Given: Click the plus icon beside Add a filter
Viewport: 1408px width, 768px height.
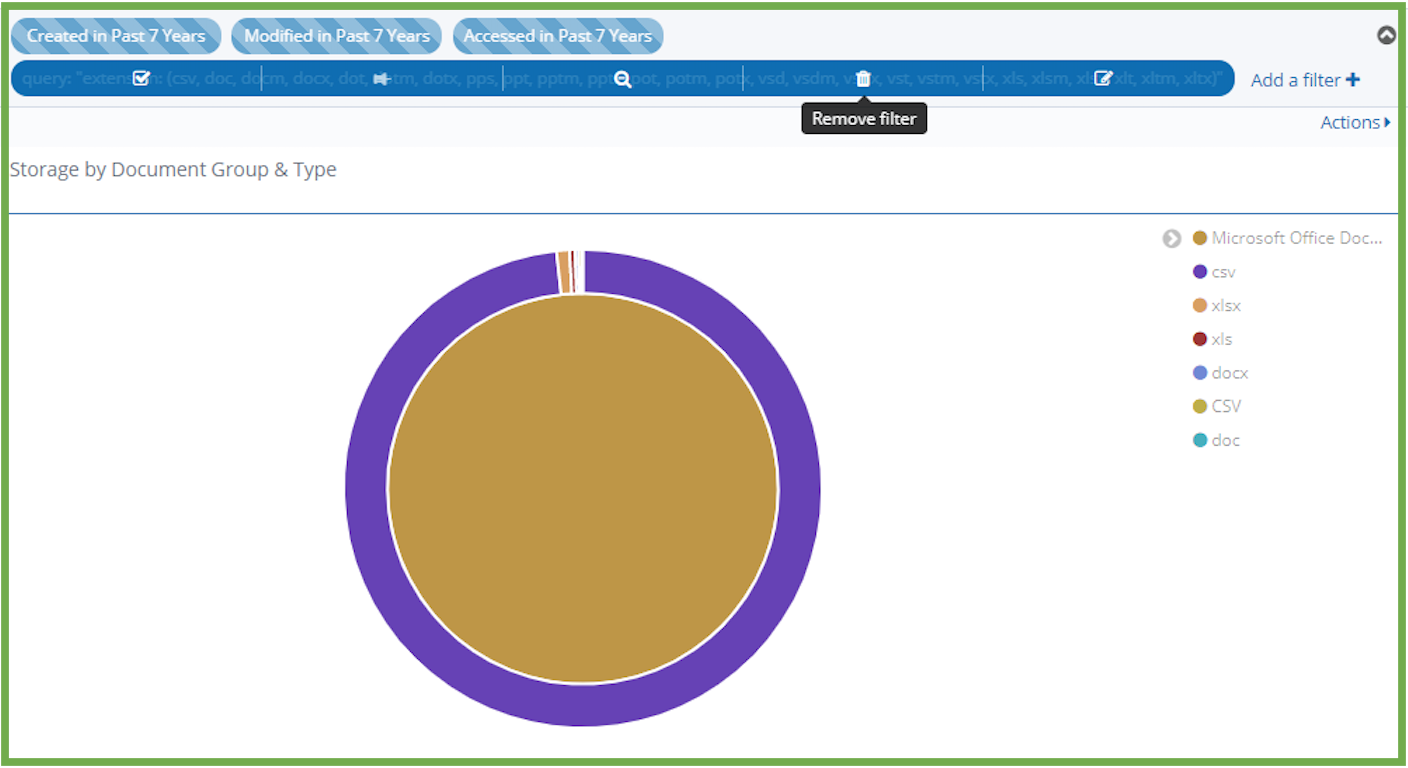Looking at the screenshot, I should (x=1352, y=80).
